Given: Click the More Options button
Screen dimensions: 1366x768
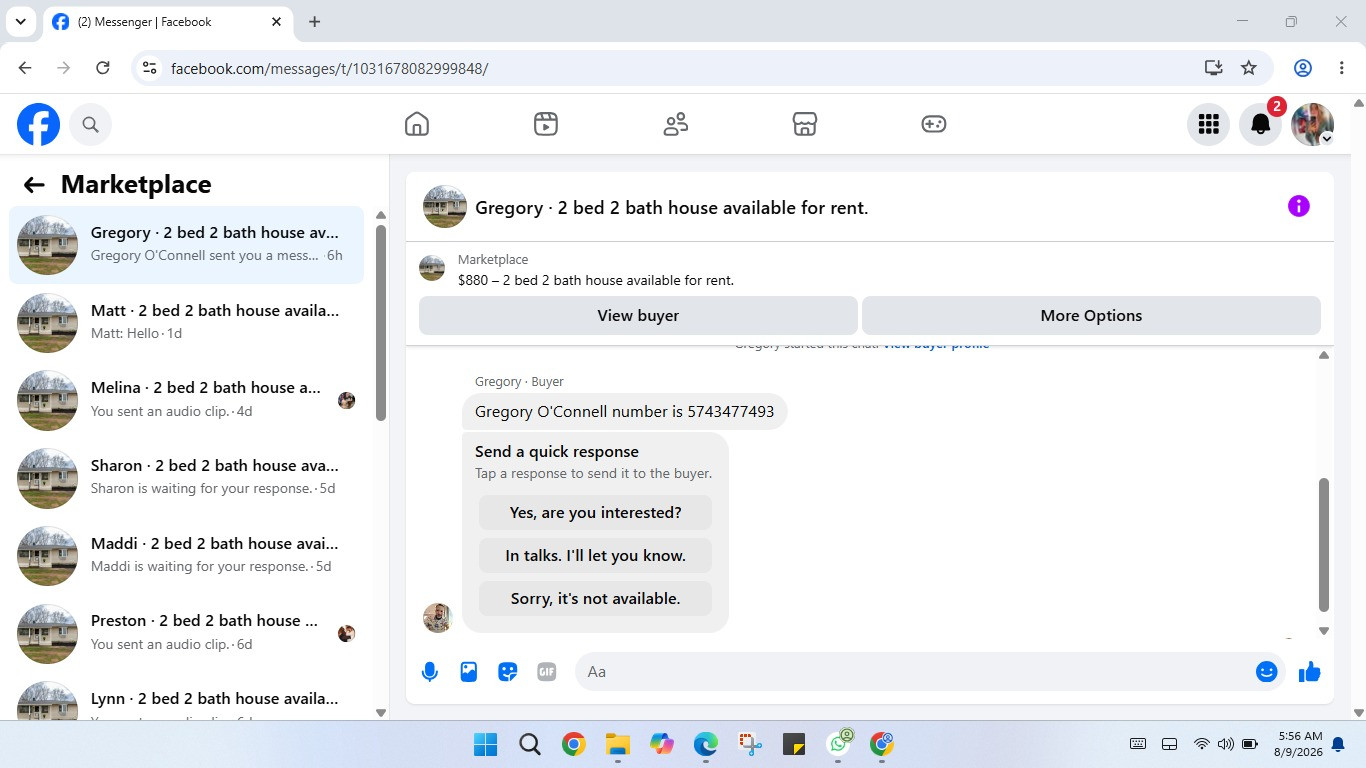Looking at the screenshot, I should point(1091,316).
